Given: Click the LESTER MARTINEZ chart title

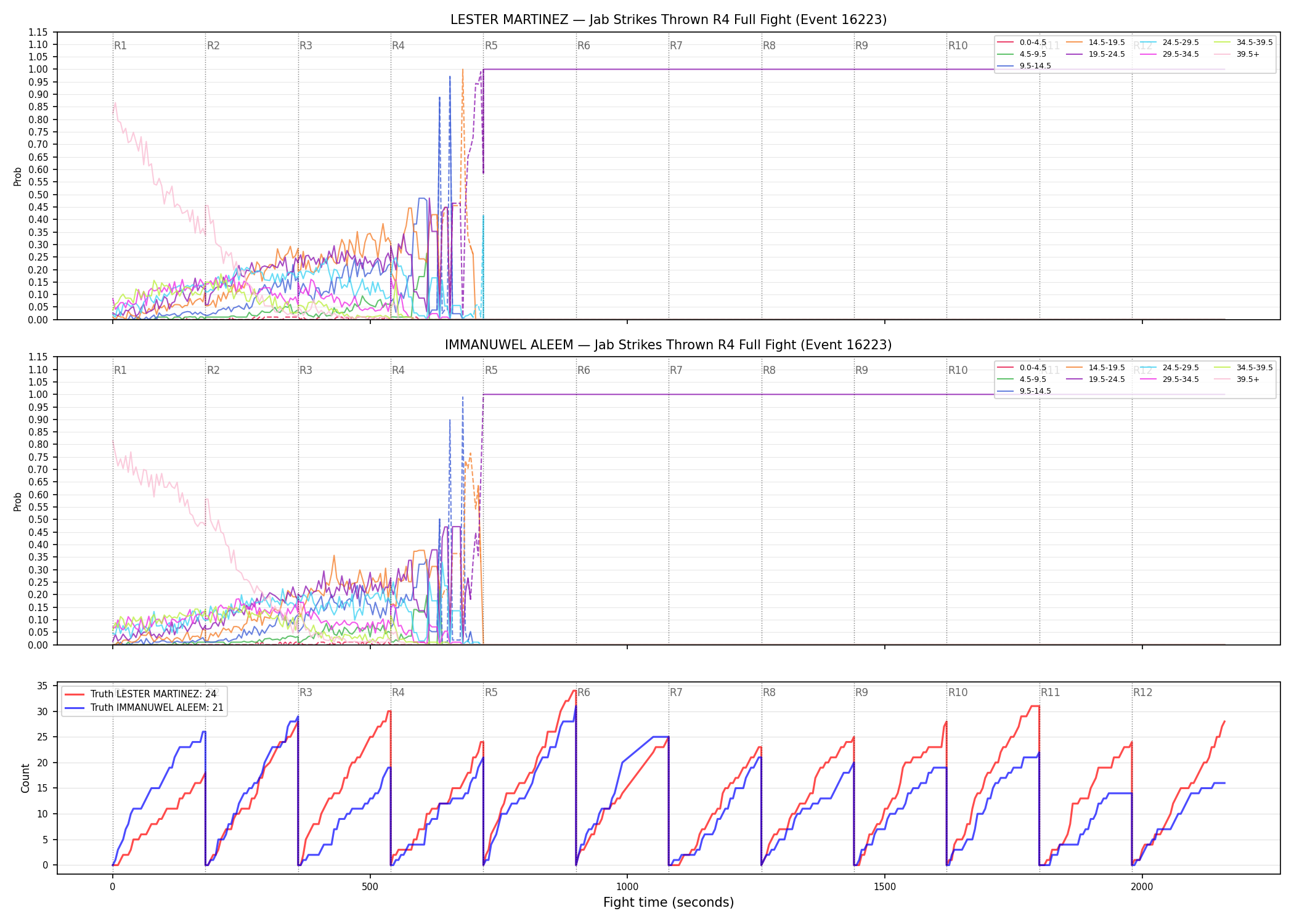Looking at the screenshot, I should 669,20.
